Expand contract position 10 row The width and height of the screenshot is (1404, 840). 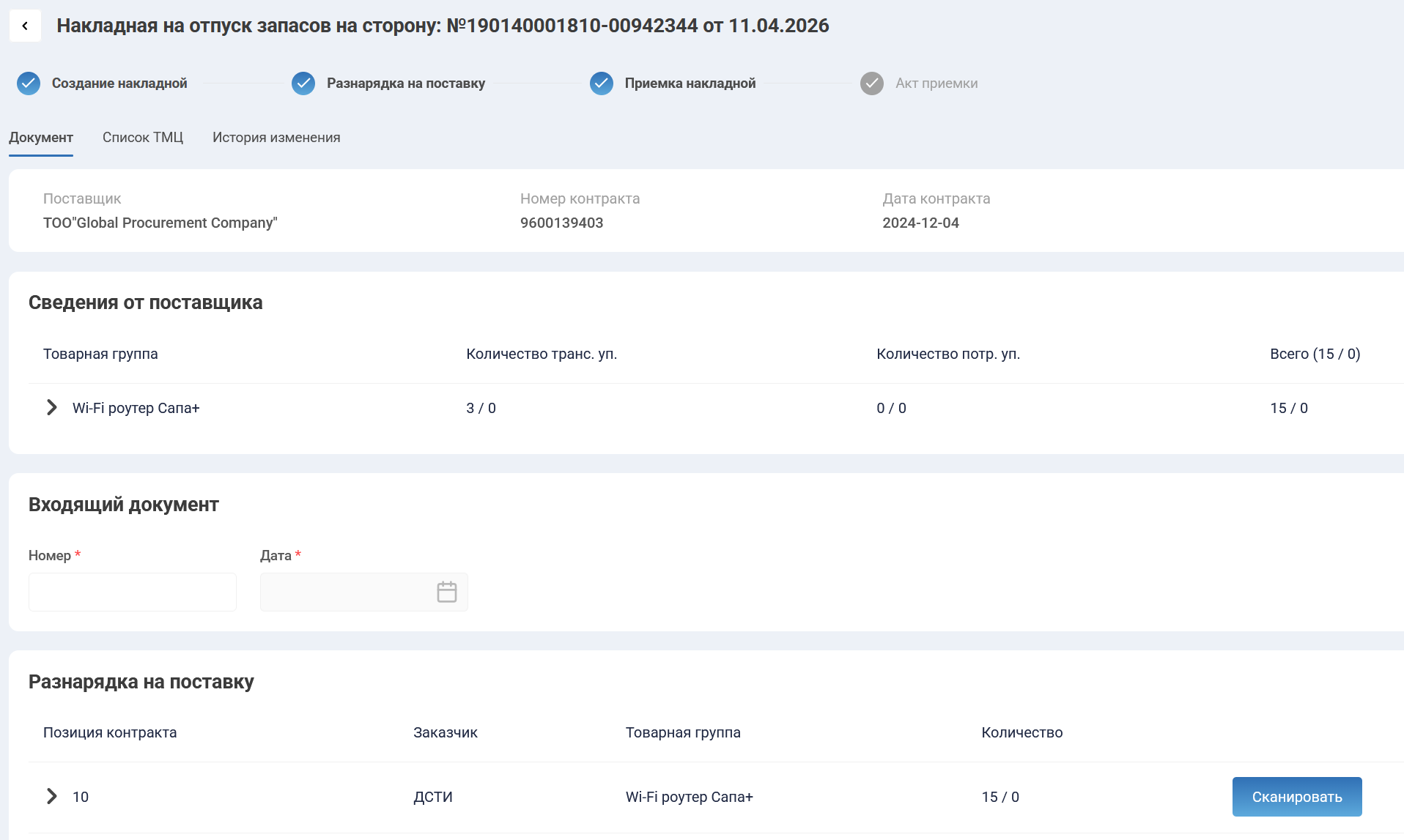coord(51,797)
